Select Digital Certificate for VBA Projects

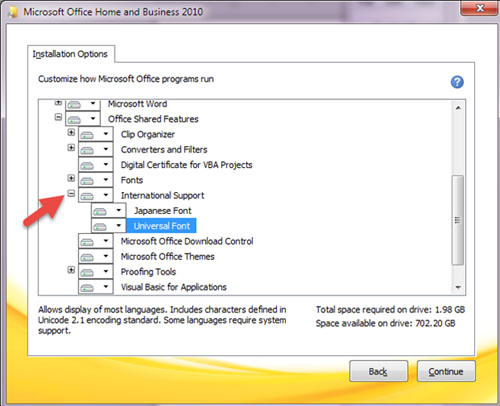[x=186, y=165]
